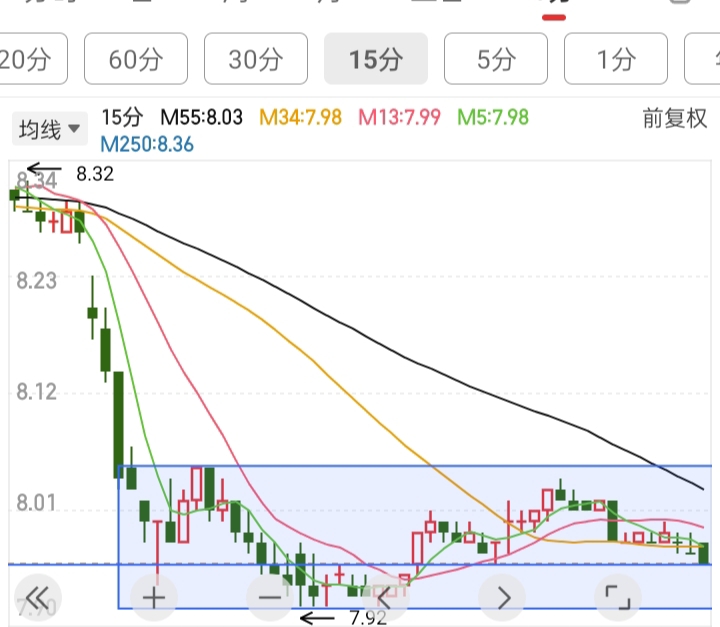Switch to the 60分 timeframe
720x627 pixels.
tap(136, 59)
